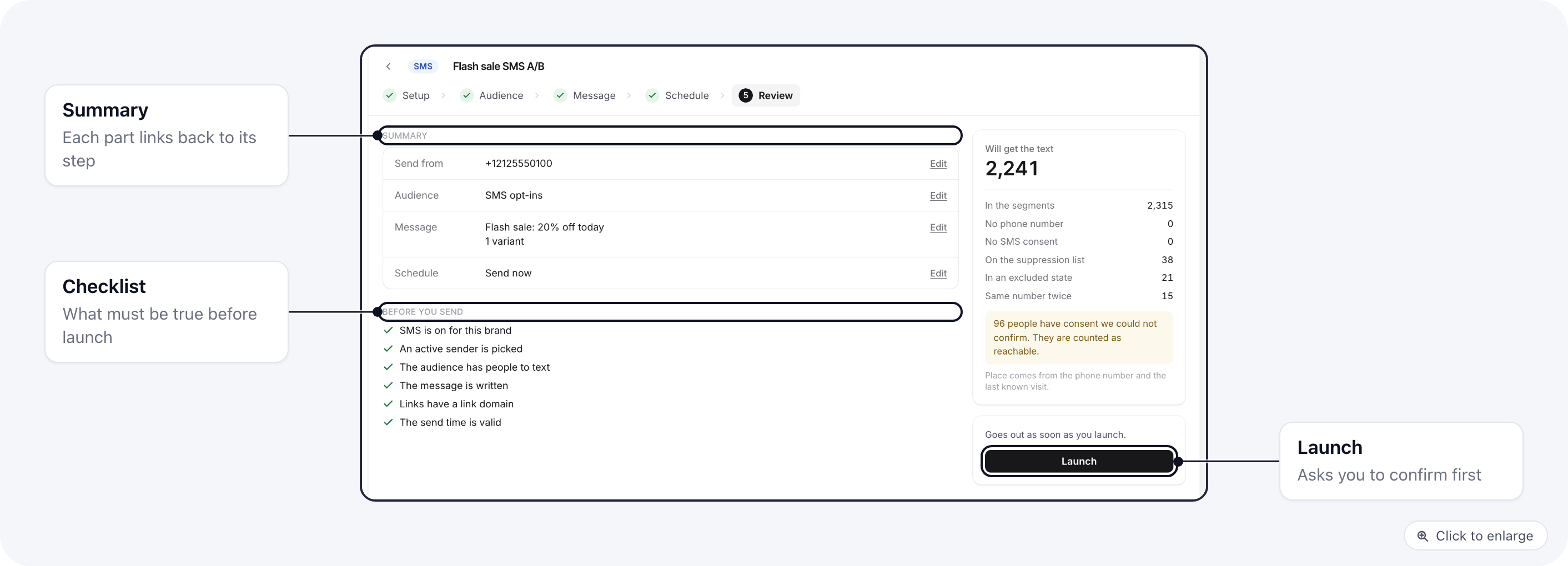The height and width of the screenshot is (566, 1568).
Task: Open the Setup step
Action: [x=406, y=95]
